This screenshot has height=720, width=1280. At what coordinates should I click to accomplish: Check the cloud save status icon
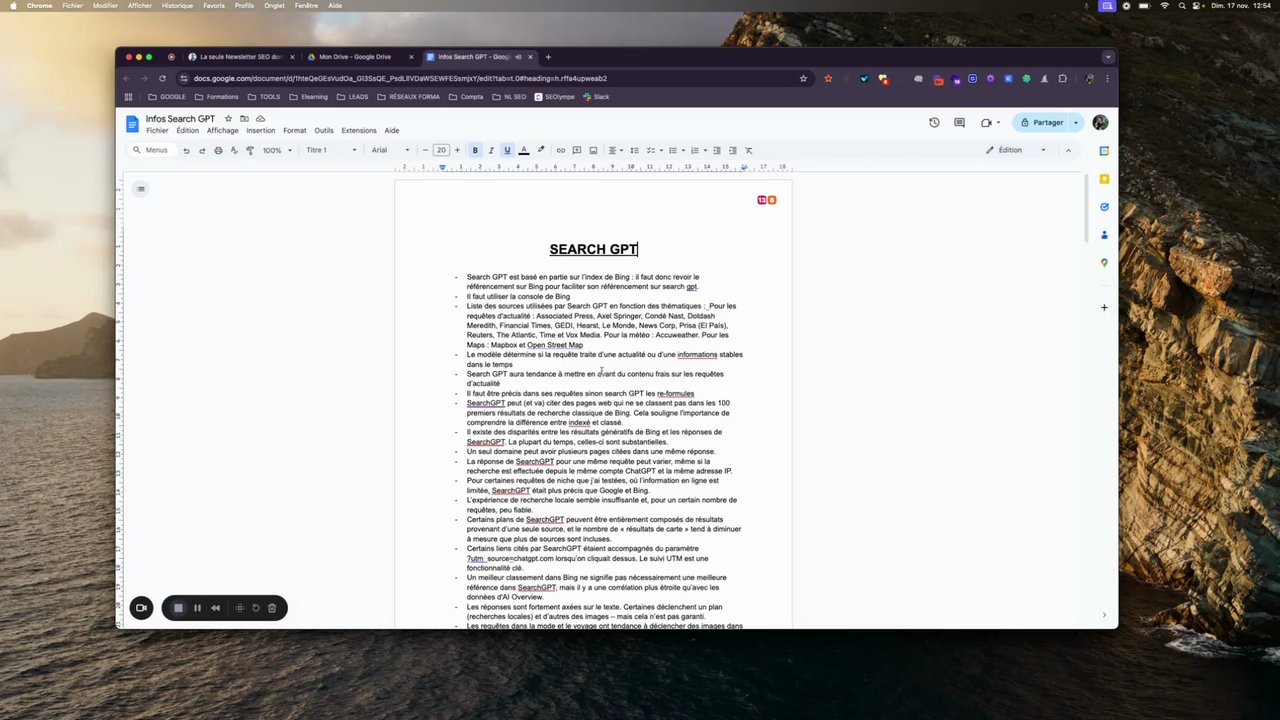tap(260, 119)
